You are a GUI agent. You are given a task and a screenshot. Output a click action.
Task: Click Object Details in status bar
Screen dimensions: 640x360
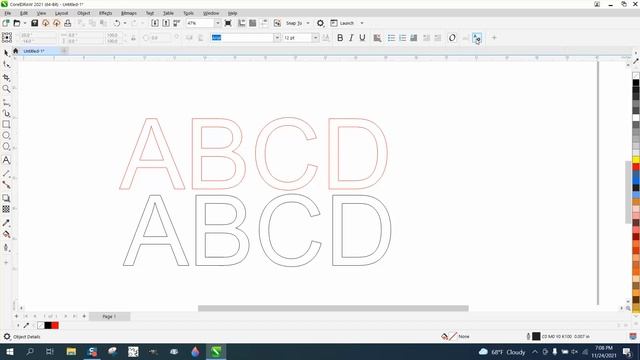coord(27,337)
